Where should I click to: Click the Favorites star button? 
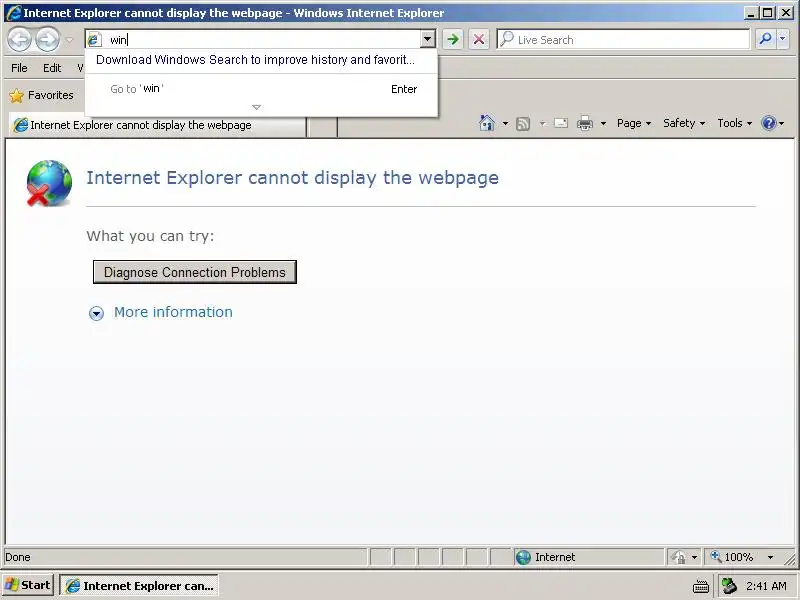click(42, 95)
